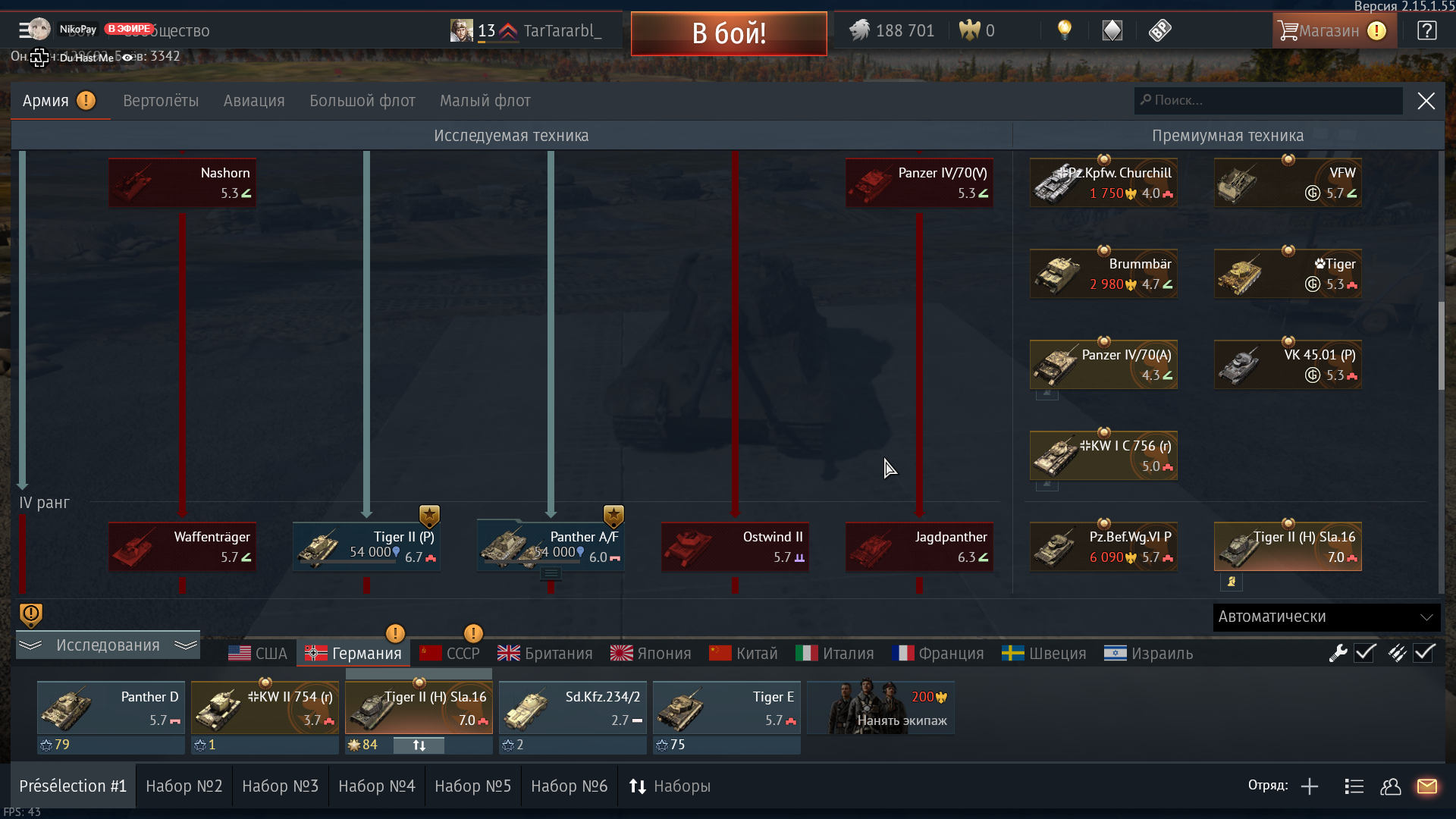Open the contacts friends icon
1456x819 pixels.
[1391, 786]
